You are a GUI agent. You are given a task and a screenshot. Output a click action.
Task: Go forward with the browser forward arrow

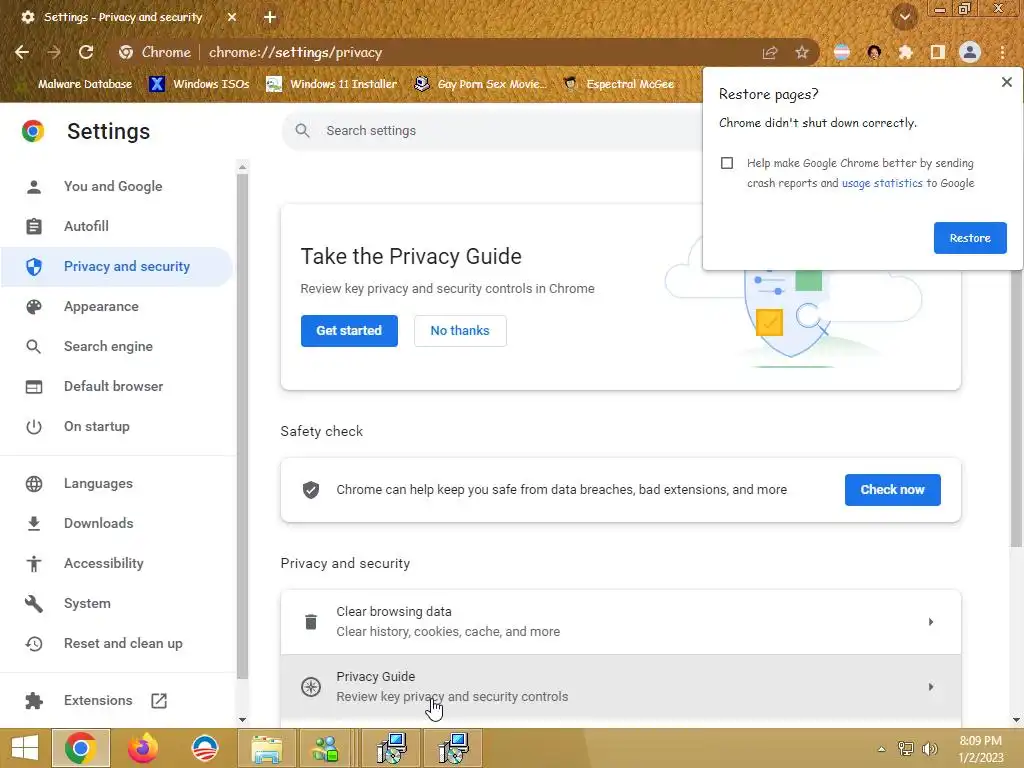pyautogui.click(x=54, y=52)
